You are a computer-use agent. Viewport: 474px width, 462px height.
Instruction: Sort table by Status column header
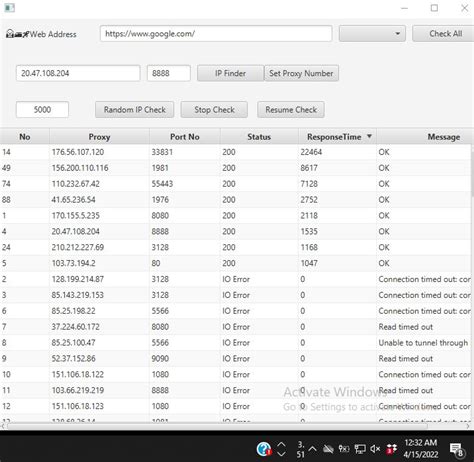coord(259,137)
